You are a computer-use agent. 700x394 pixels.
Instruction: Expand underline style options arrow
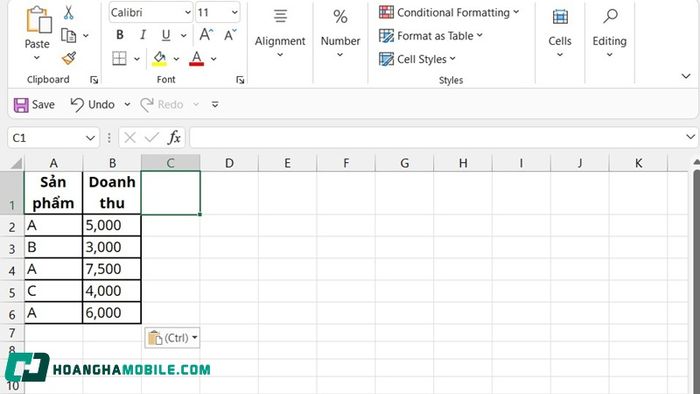pyautogui.click(x=183, y=35)
